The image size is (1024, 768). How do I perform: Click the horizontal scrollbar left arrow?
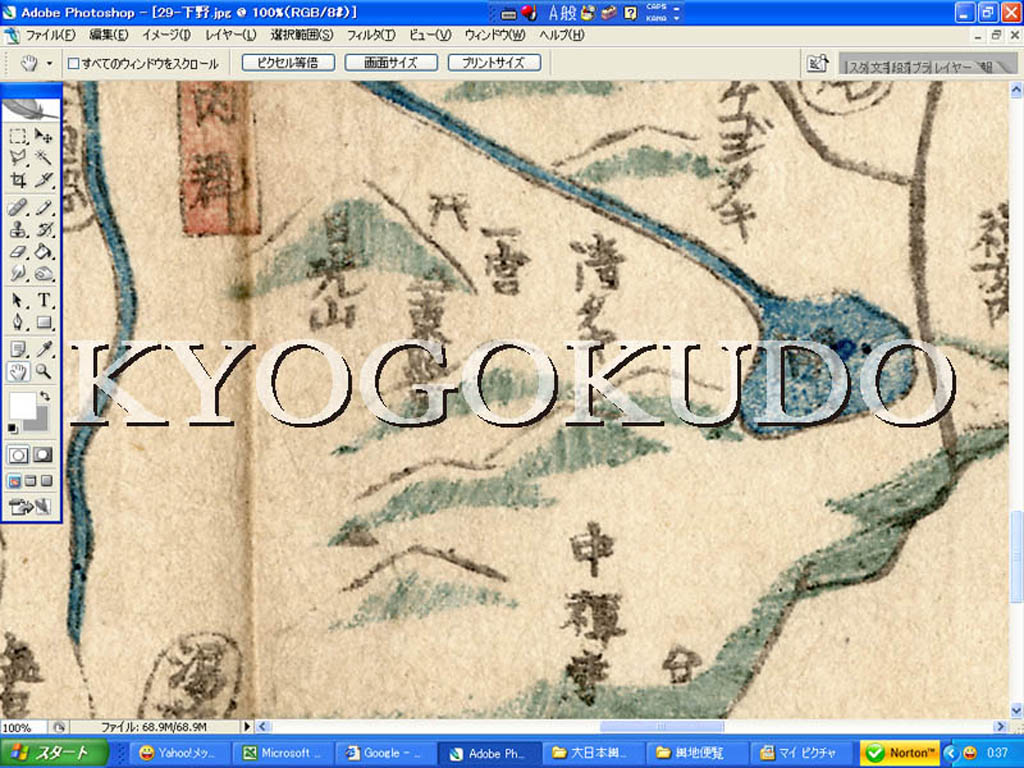pos(263,726)
